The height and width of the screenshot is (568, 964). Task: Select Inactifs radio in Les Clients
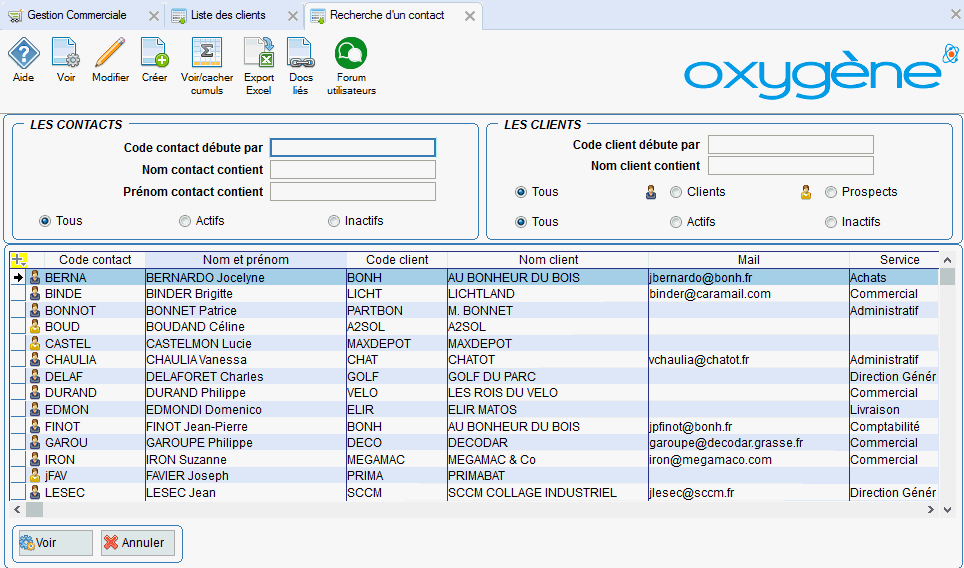click(x=831, y=222)
